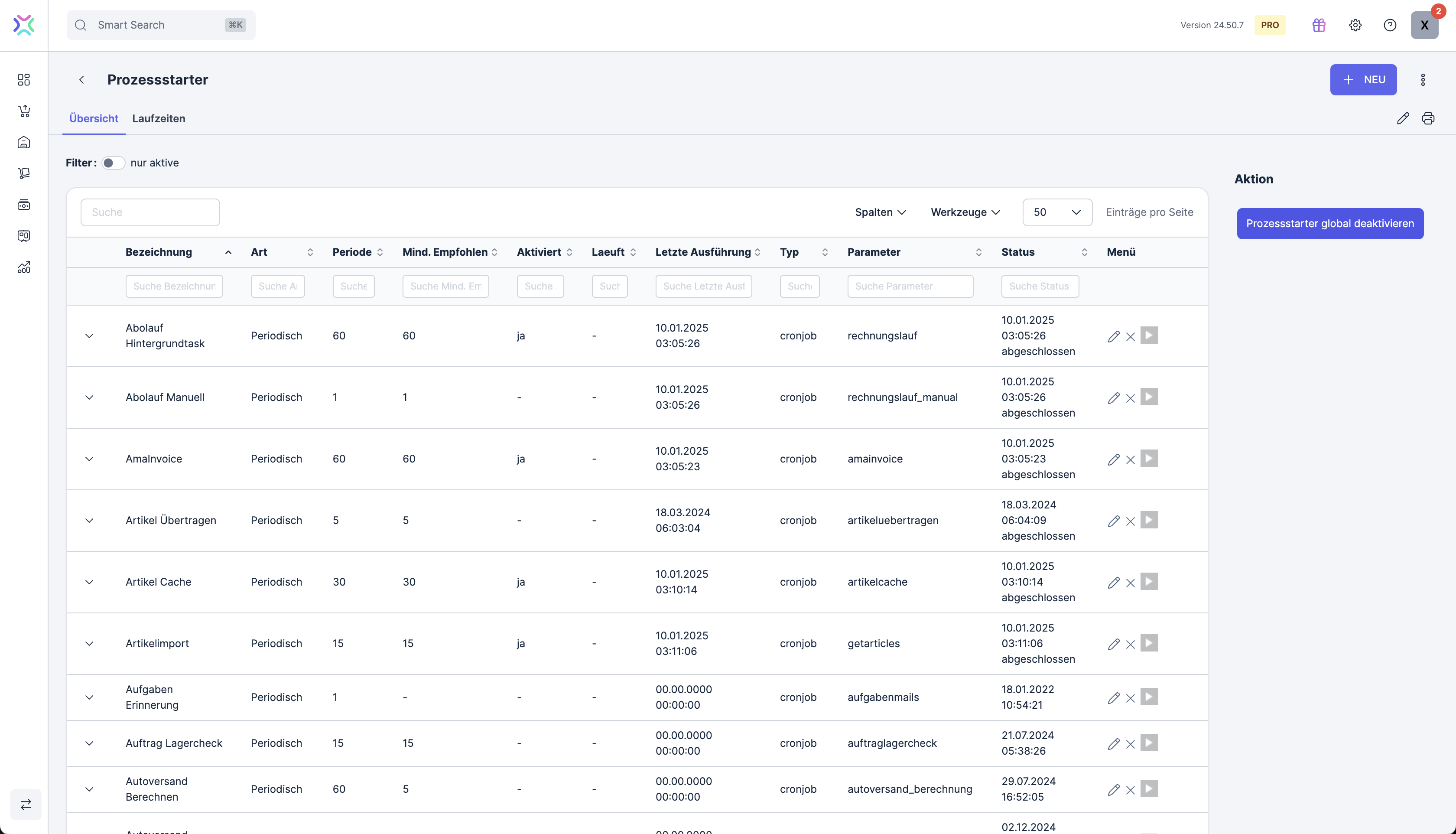Click the gift icon in header
Image resolution: width=1456 pixels, height=834 pixels.
pyautogui.click(x=1319, y=25)
